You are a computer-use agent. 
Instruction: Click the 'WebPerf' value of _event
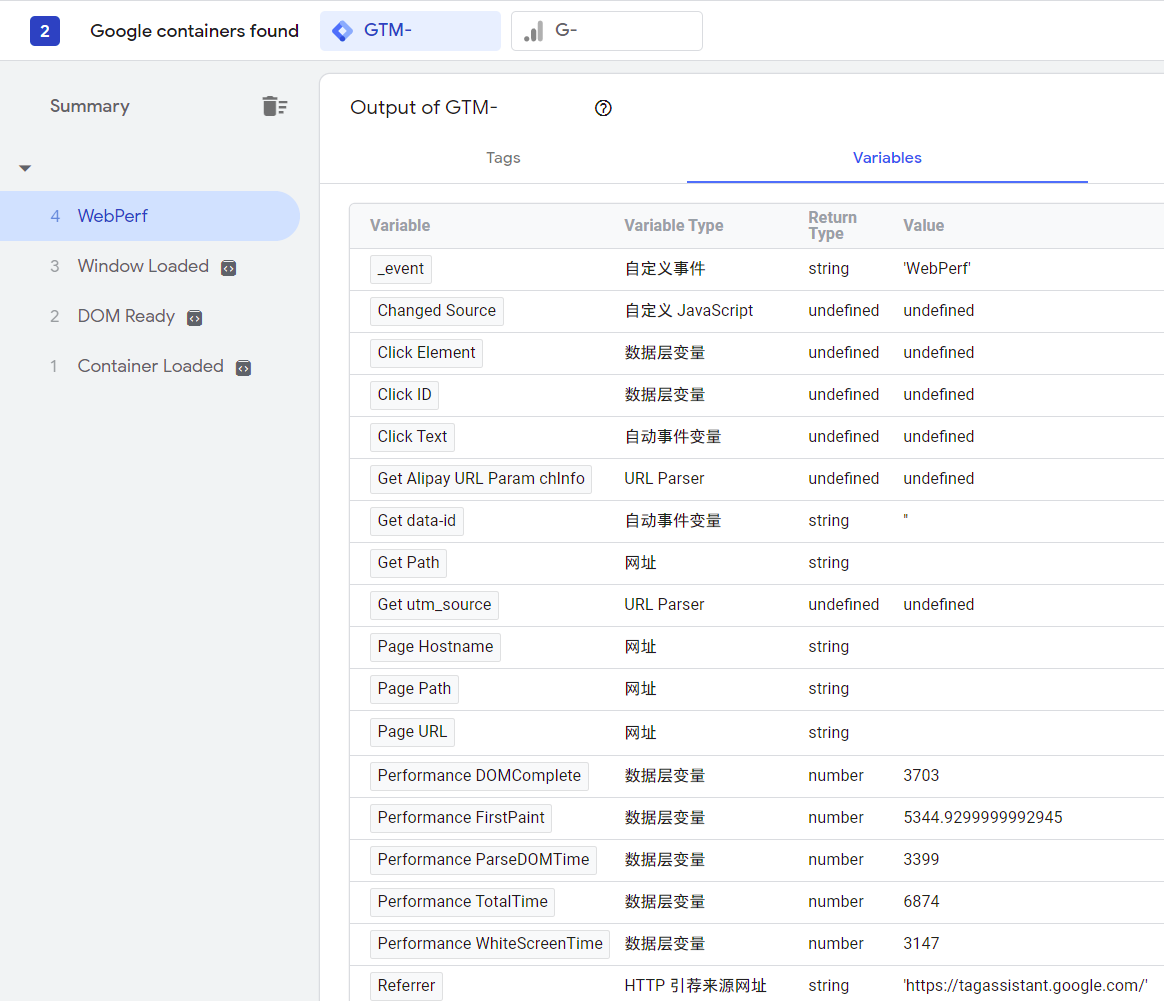point(937,269)
